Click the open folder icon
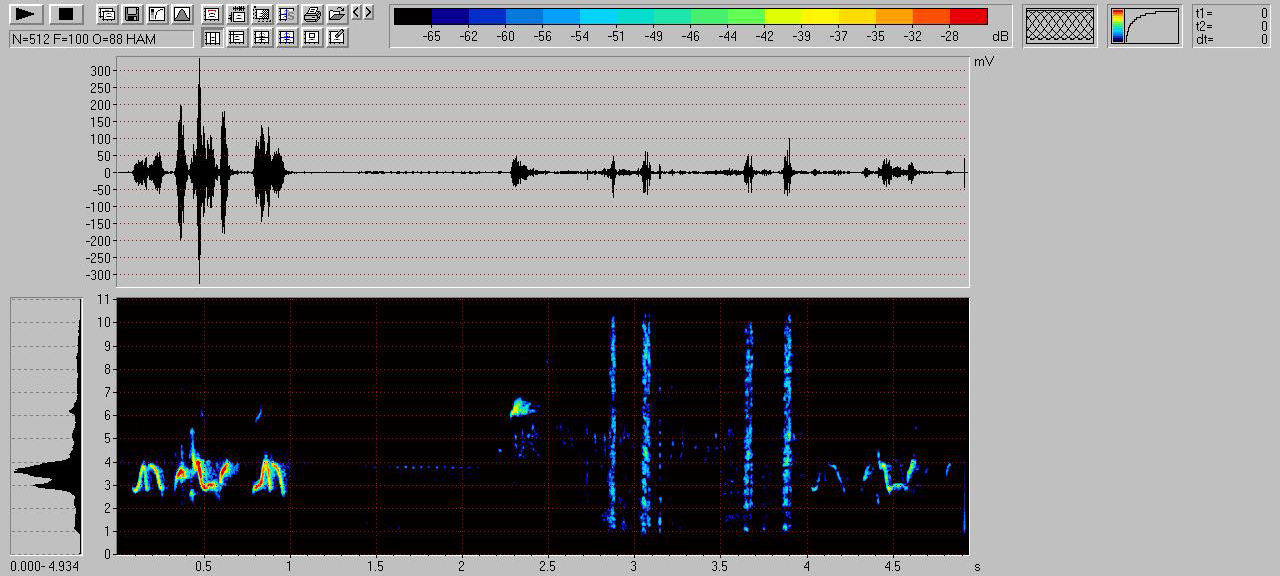Image resolution: width=1280 pixels, height=576 pixels. (x=337, y=14)
